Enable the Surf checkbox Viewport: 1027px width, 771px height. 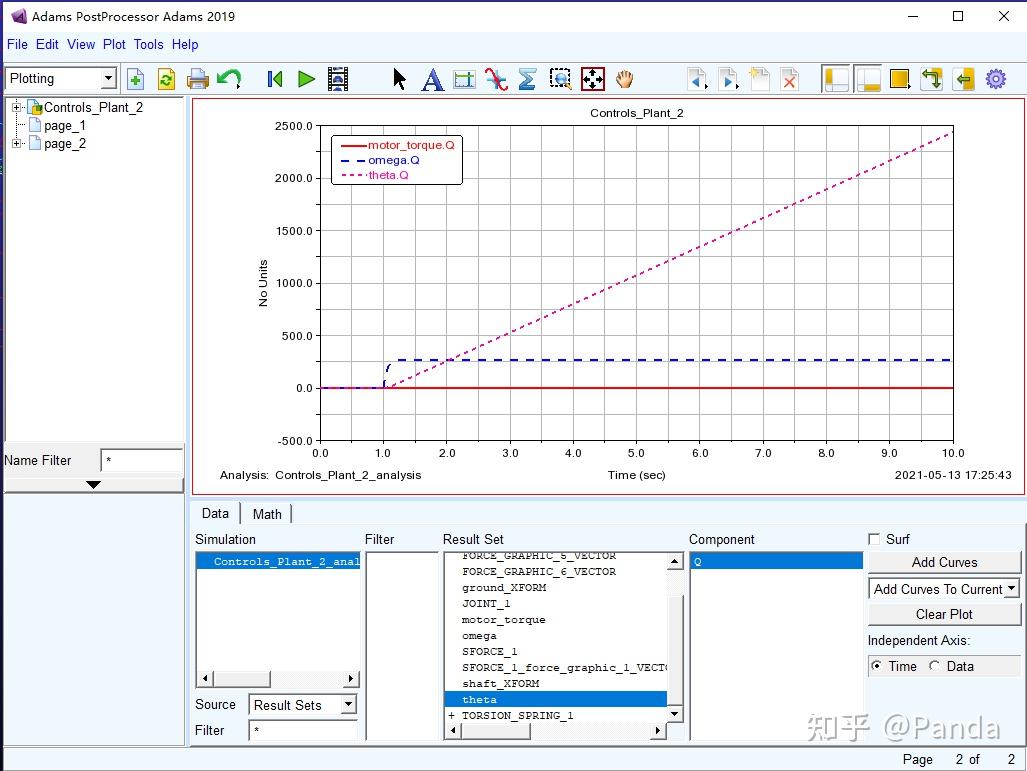pos(875,539)
